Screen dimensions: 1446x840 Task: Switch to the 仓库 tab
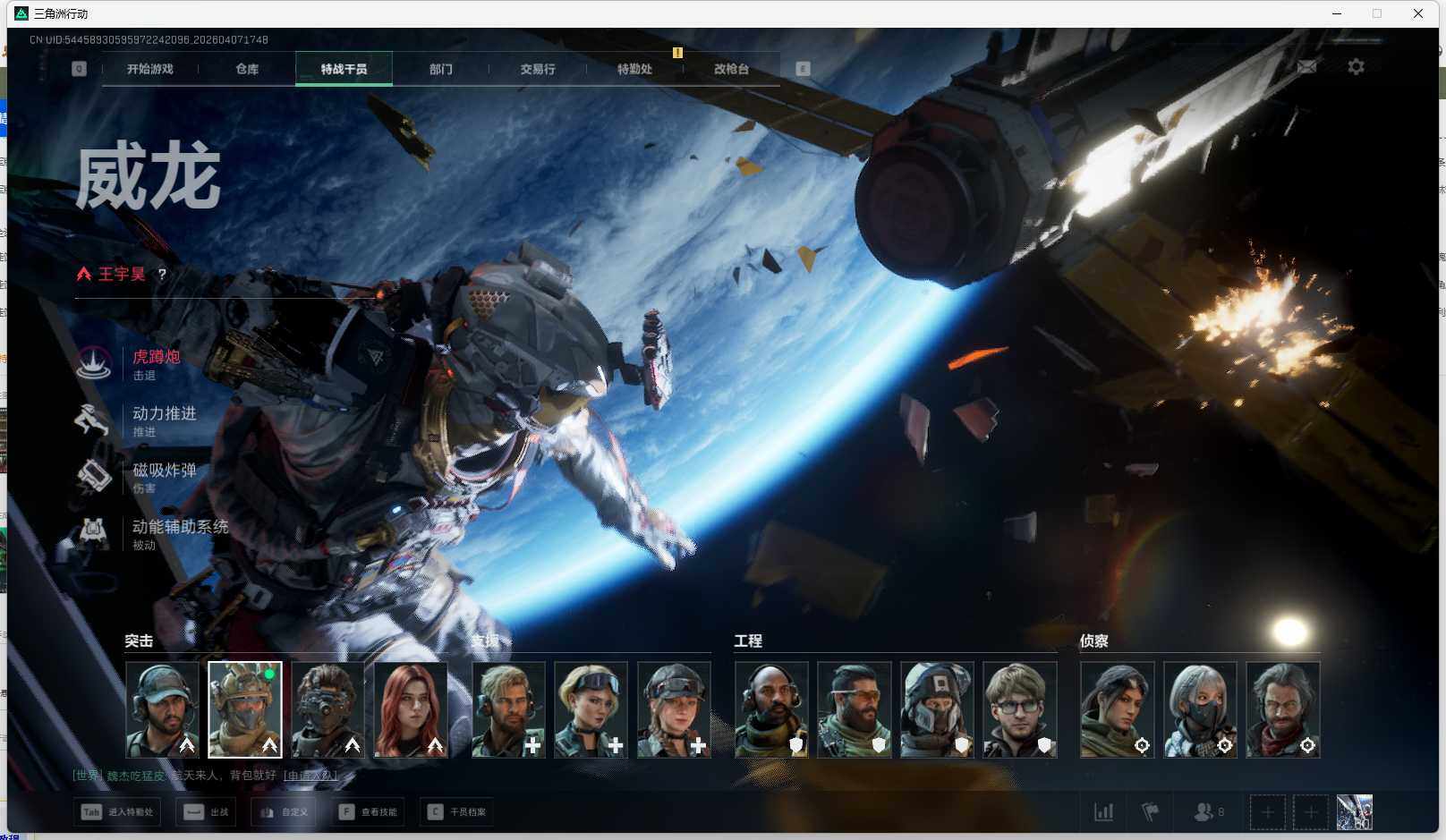point(247,69)
